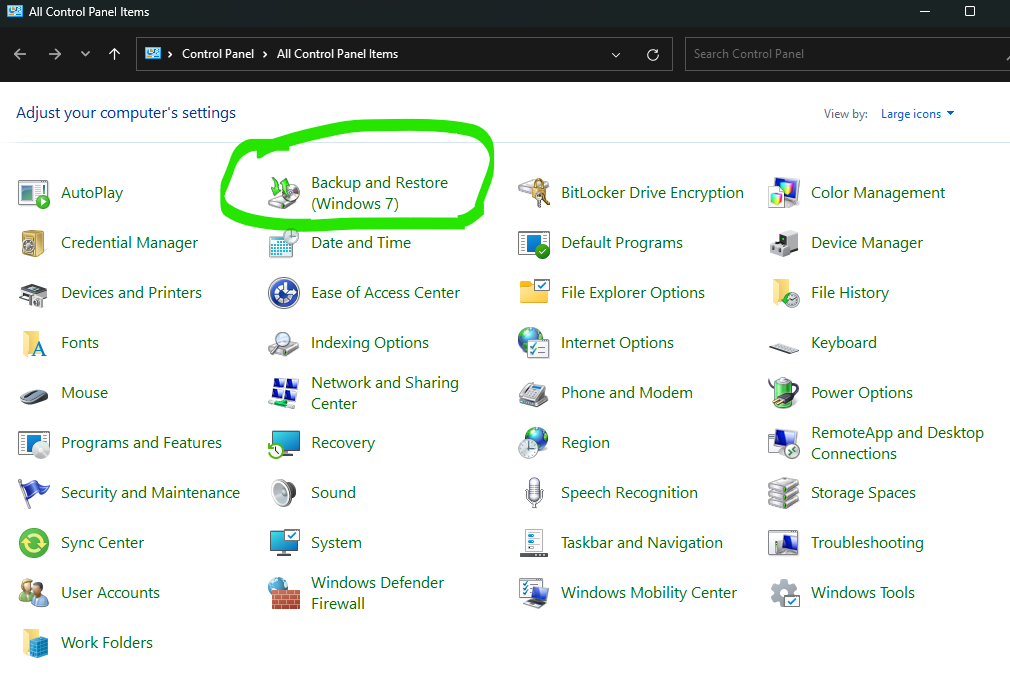Click the Sync Center icon
Viewport: 1010px width, 674px height.
33,543
